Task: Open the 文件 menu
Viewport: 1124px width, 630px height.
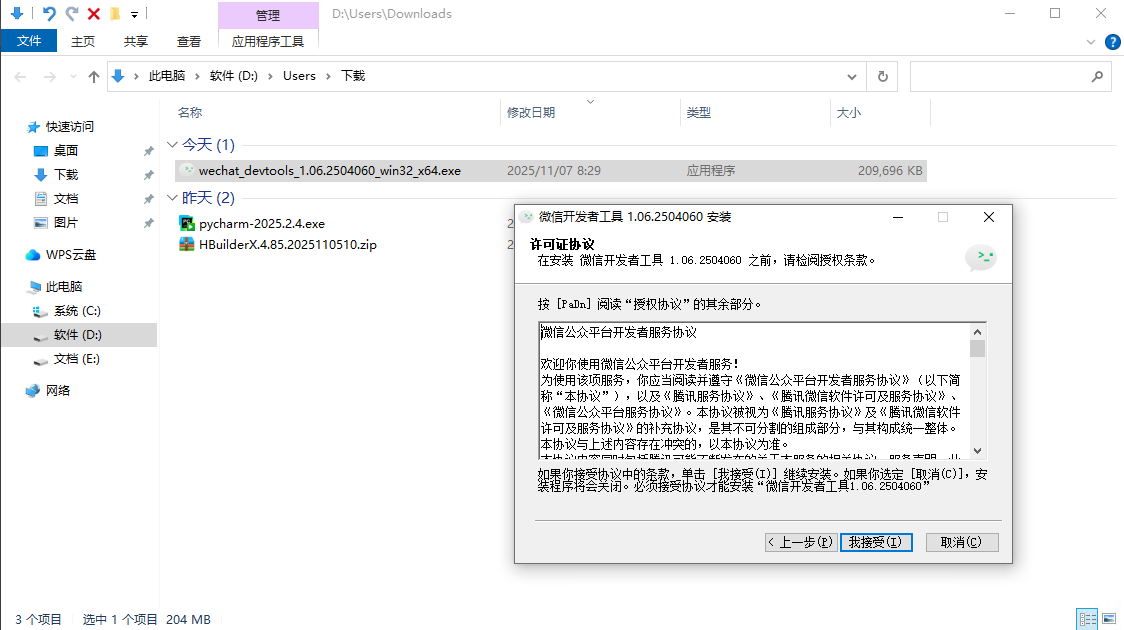Action: (x=30, y=41)
